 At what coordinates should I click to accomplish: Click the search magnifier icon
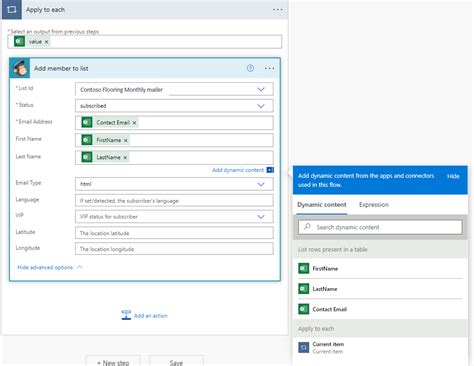pos(307,227)
